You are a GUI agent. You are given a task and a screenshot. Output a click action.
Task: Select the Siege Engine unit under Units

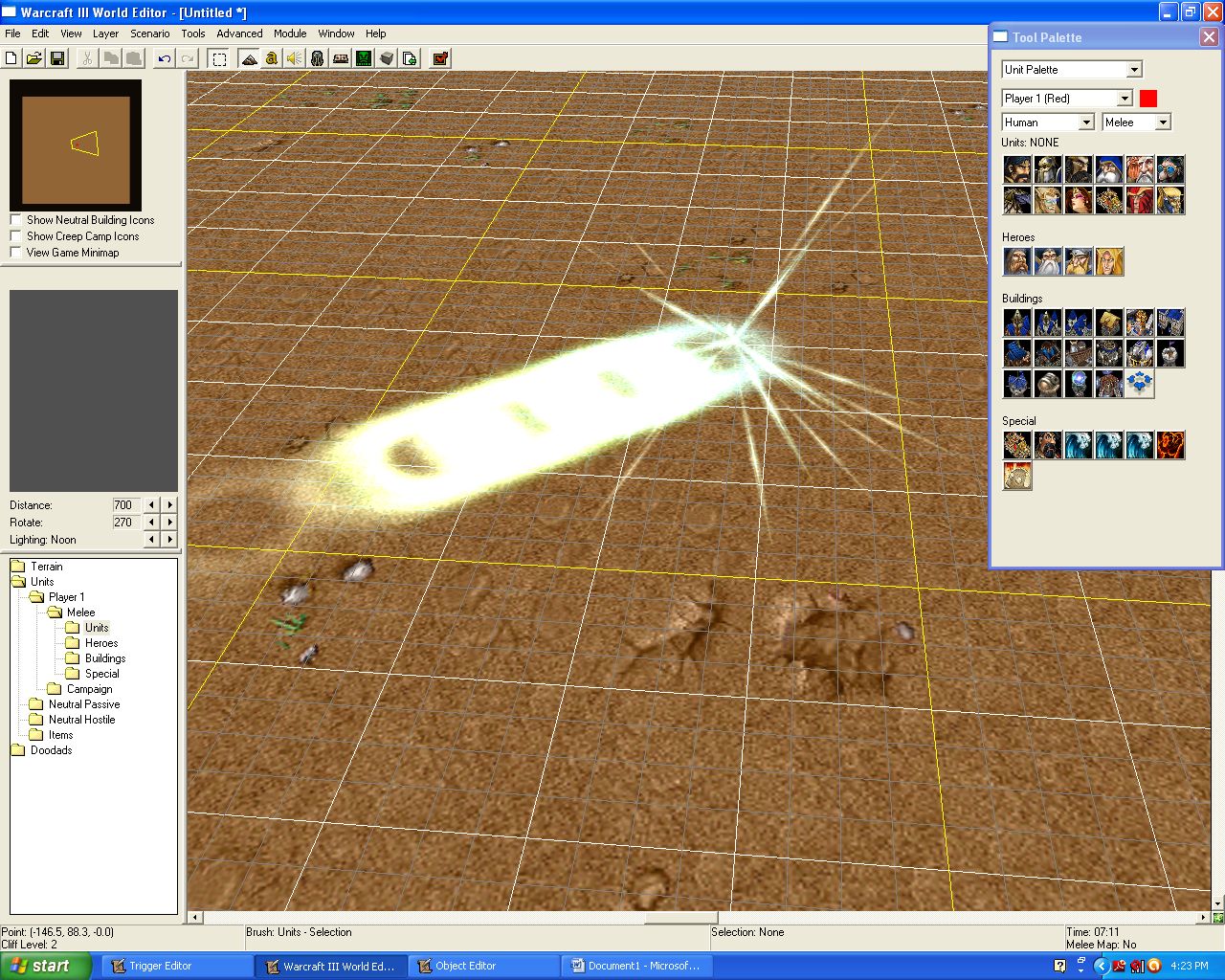click(1109, 200)
